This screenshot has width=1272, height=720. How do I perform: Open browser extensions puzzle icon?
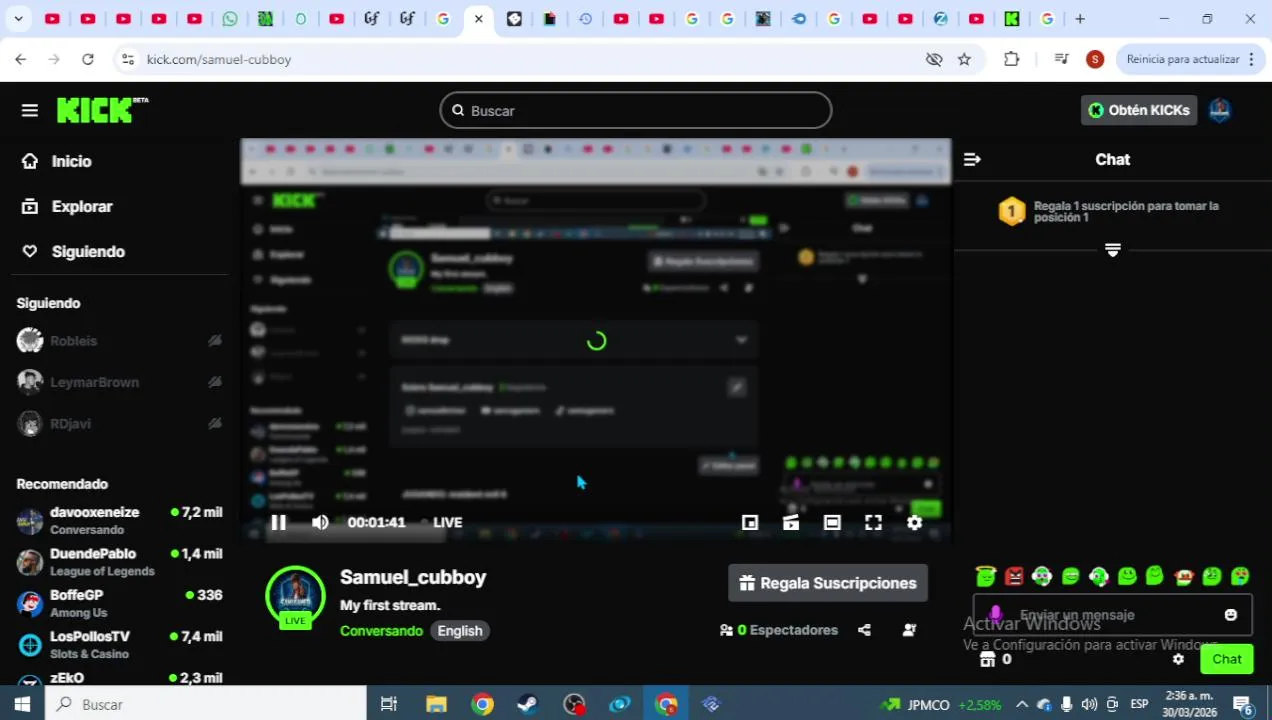1011,59
